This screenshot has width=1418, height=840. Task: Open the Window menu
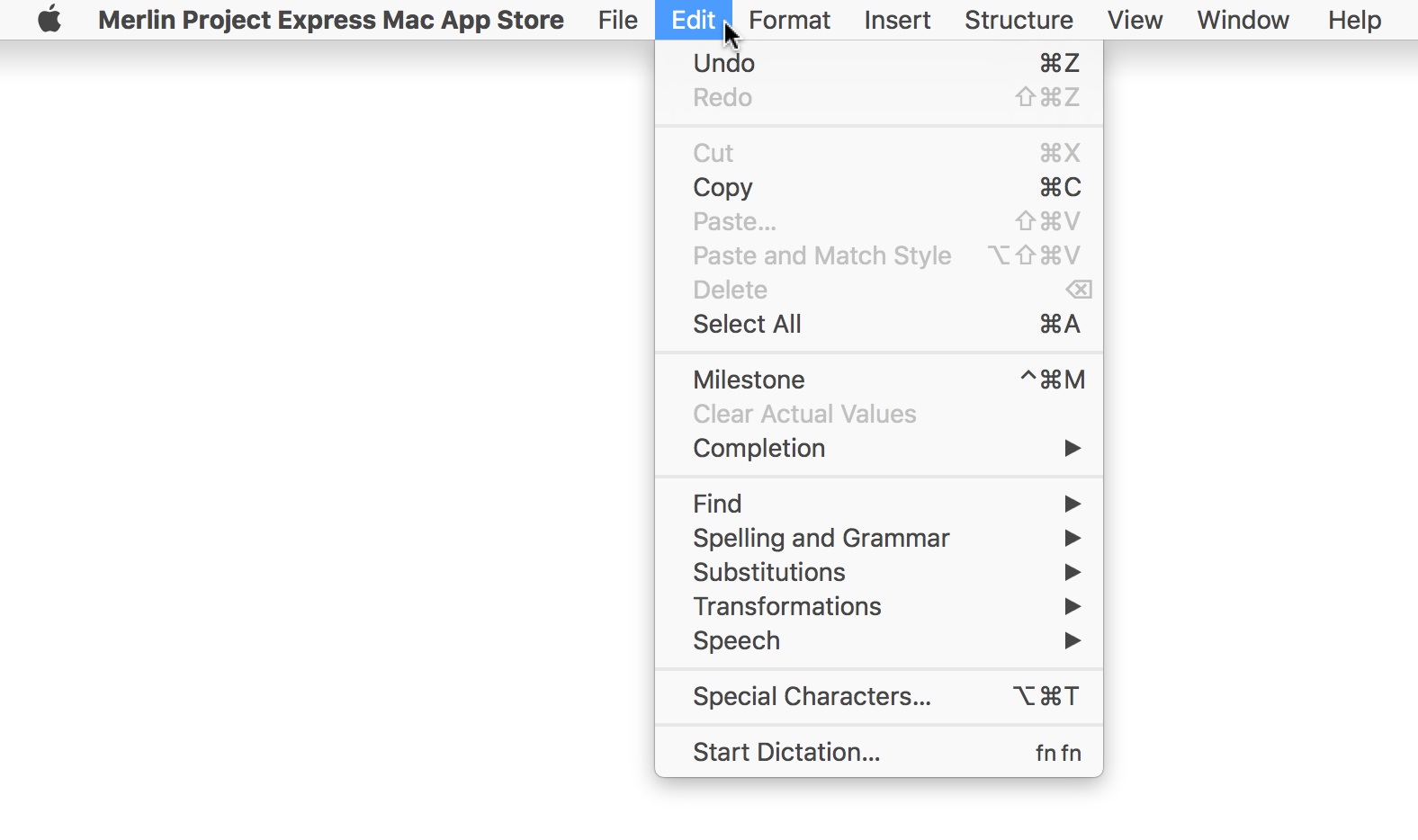1243,20
